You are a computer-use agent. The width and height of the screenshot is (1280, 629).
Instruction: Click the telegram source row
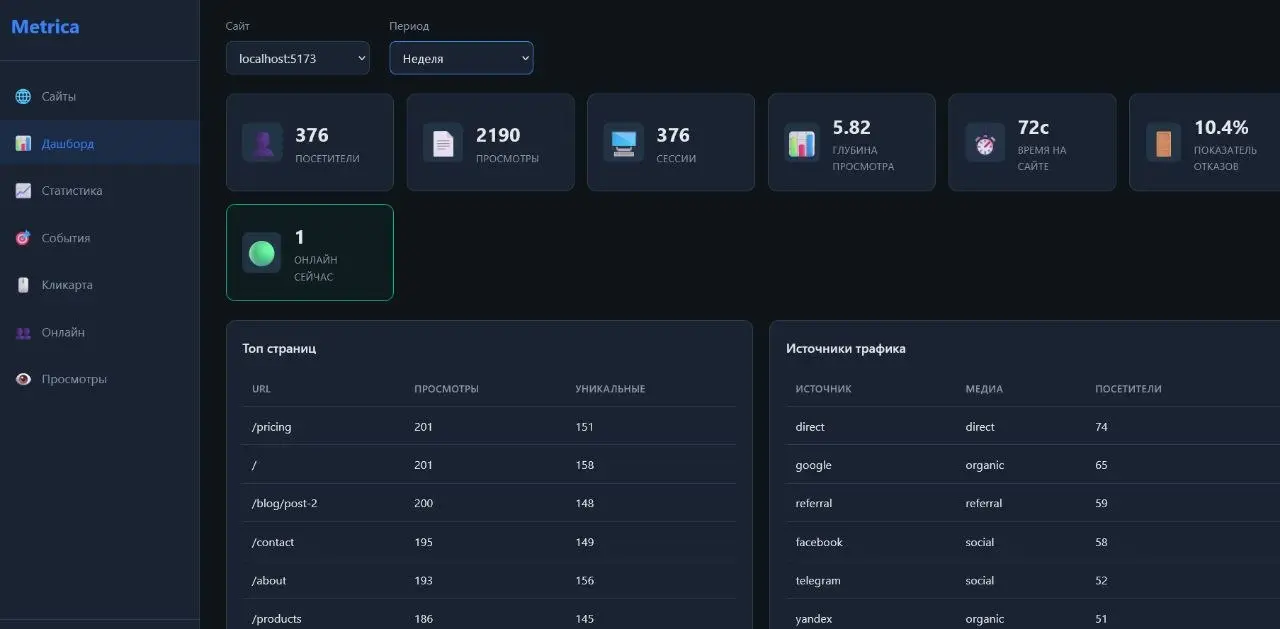pyautogui.click(x=1033, y=580)
